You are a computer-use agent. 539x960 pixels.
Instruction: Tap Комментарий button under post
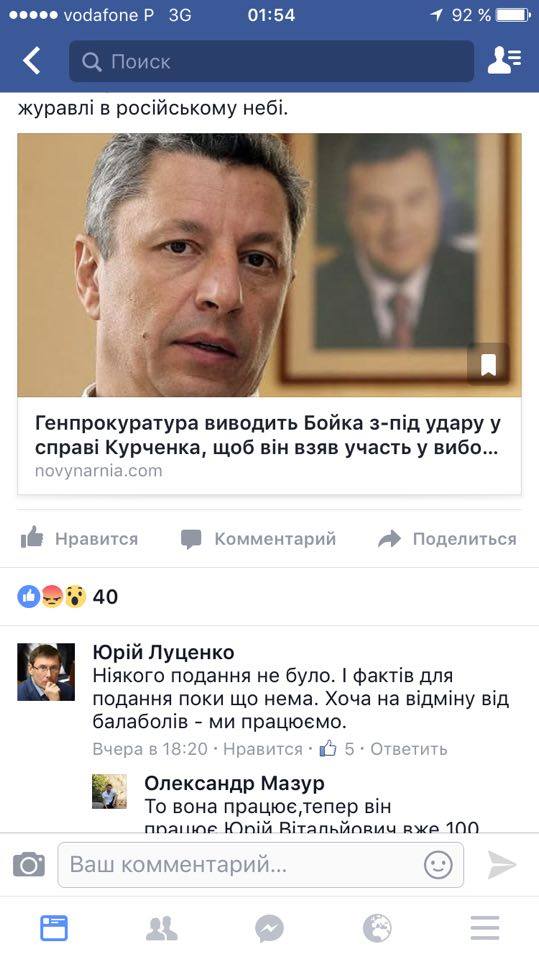click(x=258, y=539)
